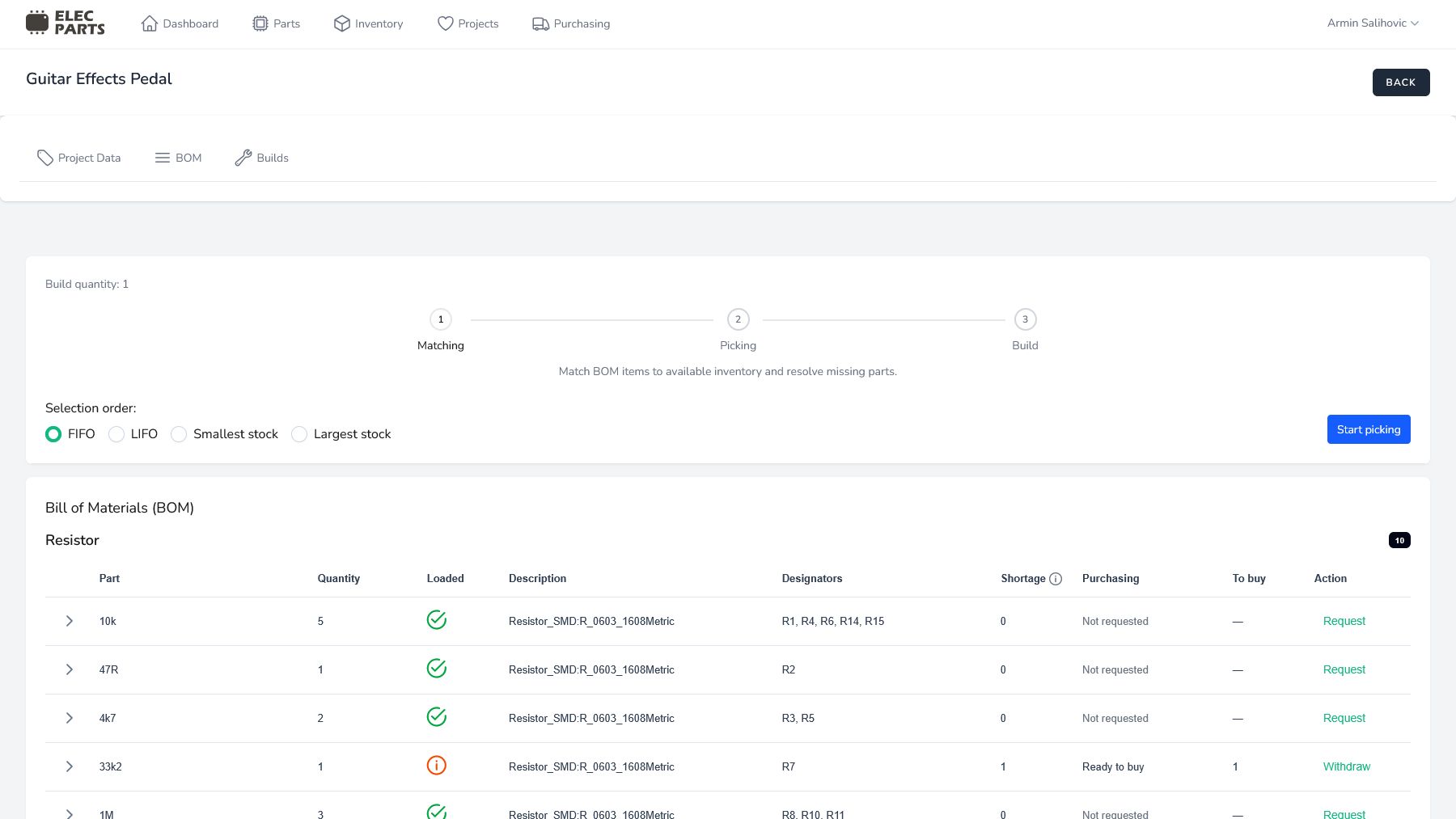Expand the 33k2 resistor row
1456x819 pixels.
pyautogui.click(x=70, y=766)
